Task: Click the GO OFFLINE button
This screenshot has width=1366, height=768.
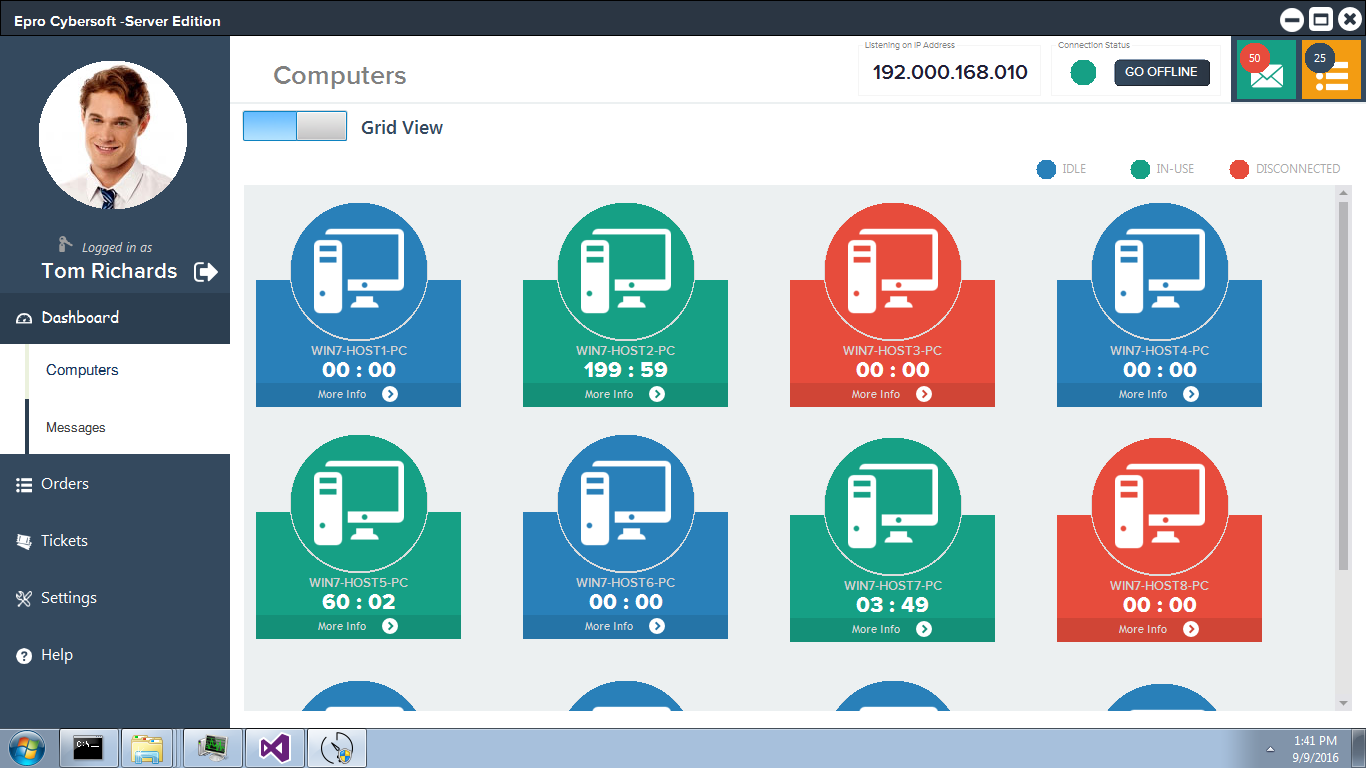Action: click(x=1162, y=72)
